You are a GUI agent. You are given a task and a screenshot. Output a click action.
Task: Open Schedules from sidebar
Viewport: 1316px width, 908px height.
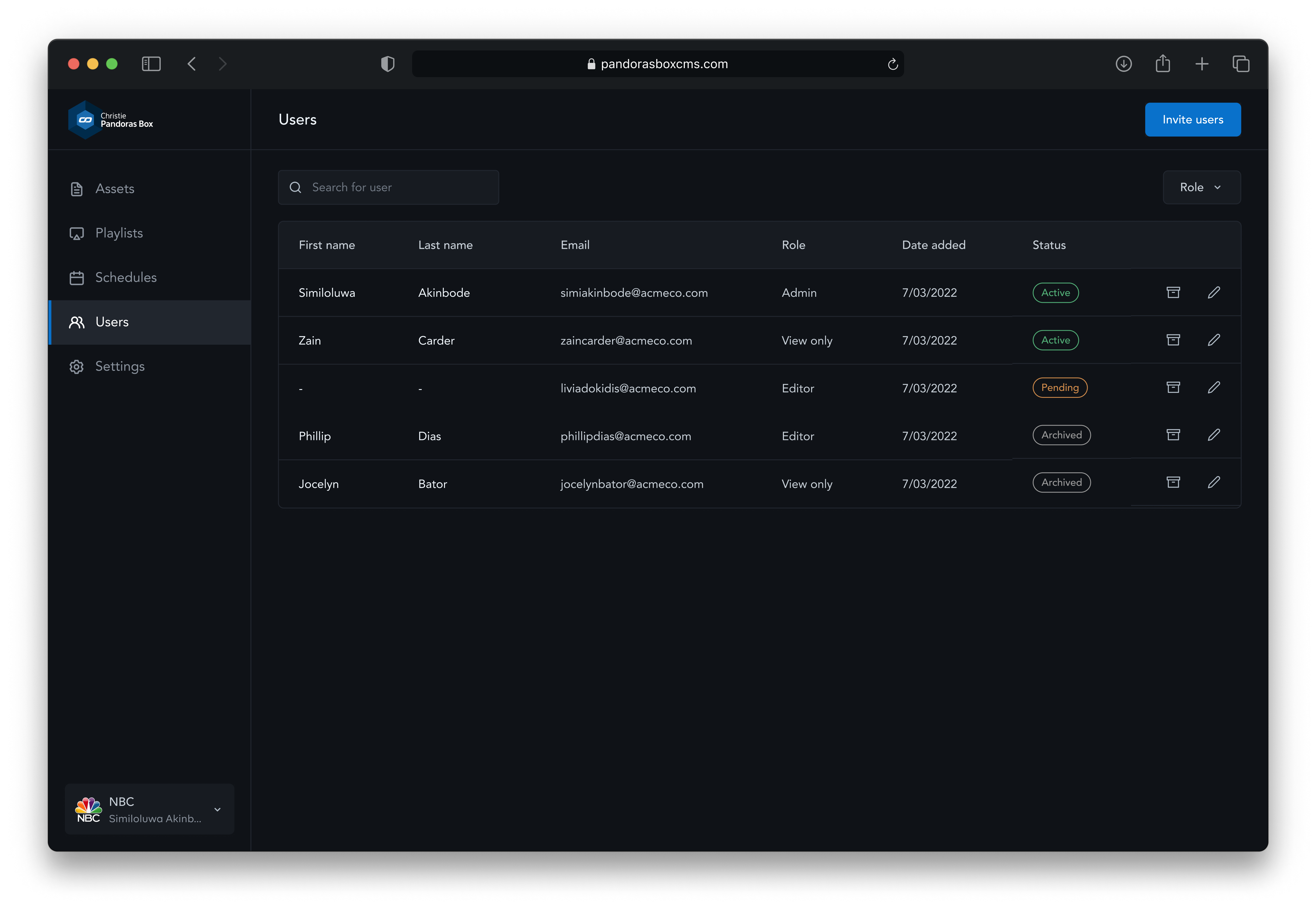point(125,278)
